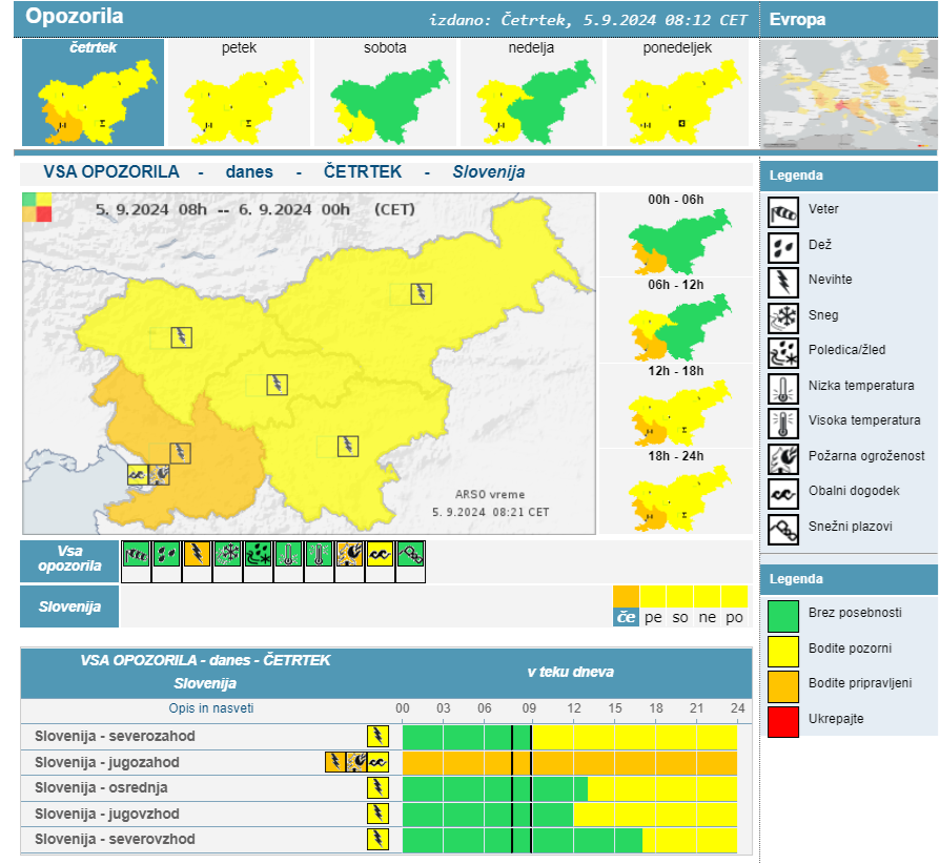940x864 pixels.
Task: Click the Visoka temperatura icon in the legend
Action: [783, 421]
